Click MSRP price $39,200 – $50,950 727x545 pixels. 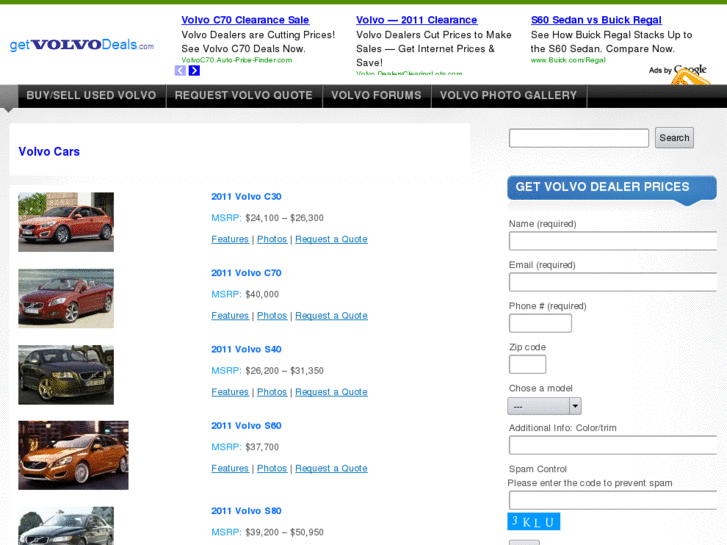(284, 532)
